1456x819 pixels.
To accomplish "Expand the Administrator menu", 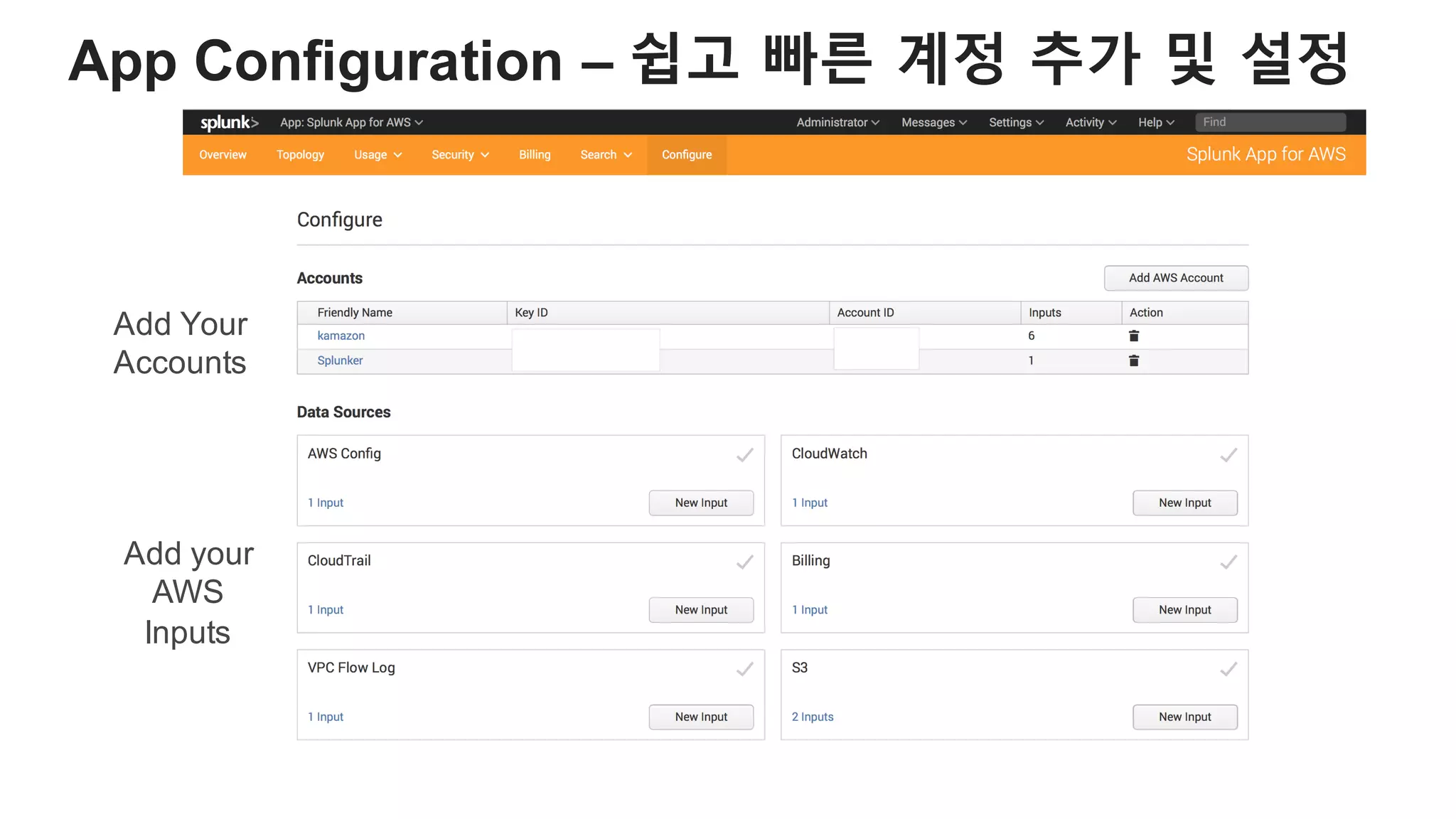I will (837, 122).
